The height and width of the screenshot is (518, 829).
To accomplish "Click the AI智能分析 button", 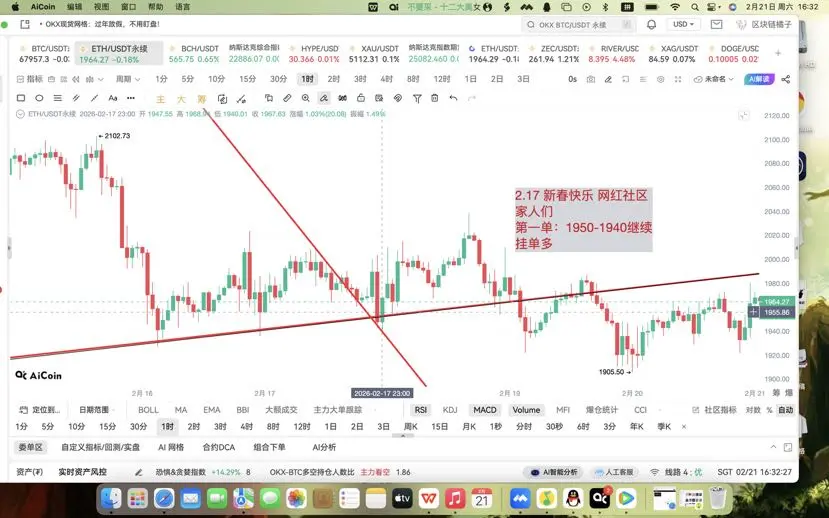I will (554, 472).
